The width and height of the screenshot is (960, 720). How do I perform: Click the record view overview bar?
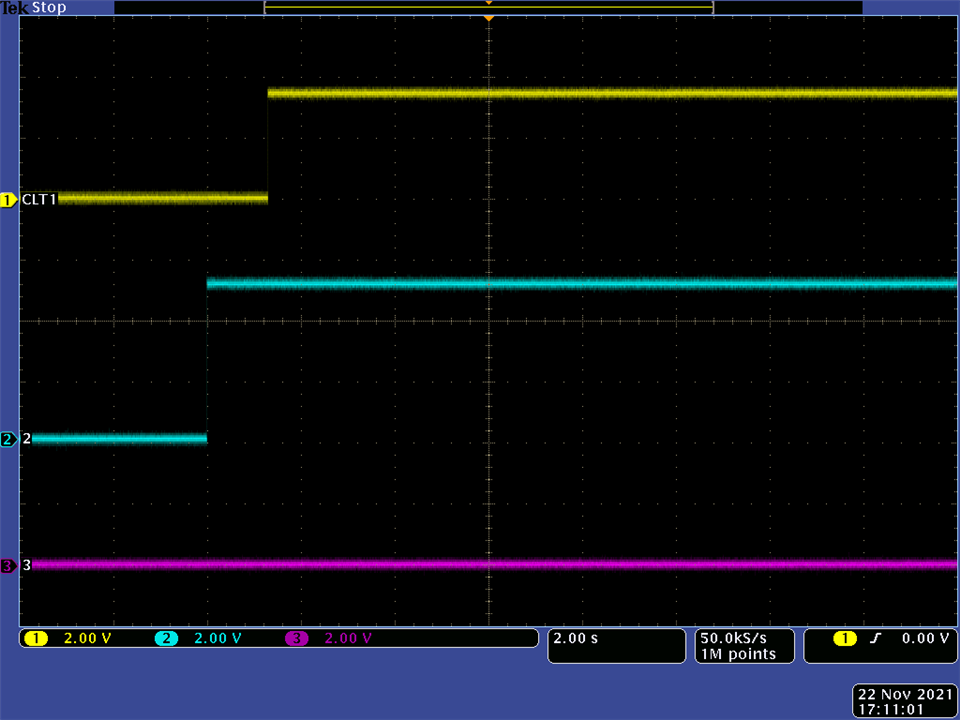point(489,7)
